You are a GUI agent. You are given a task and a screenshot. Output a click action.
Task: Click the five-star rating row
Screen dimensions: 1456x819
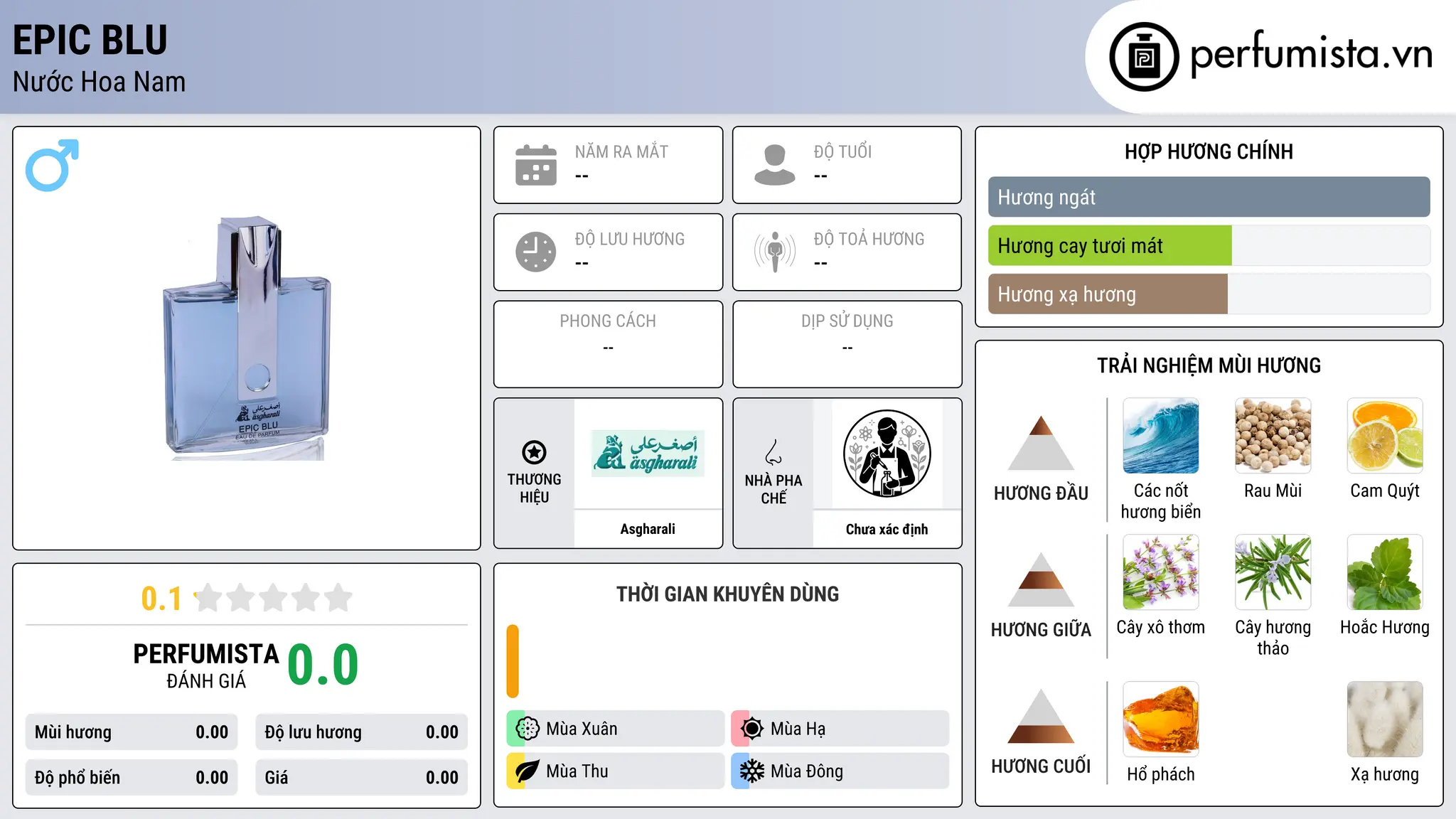click(274, 598)
